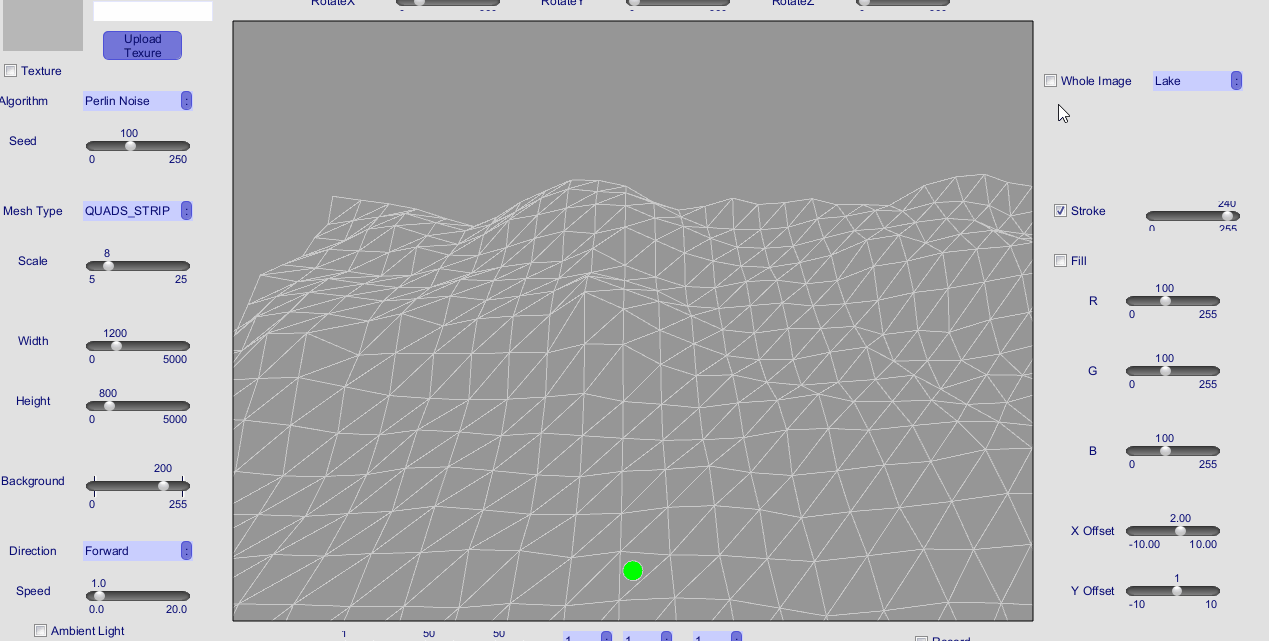Click the gray texture preview thumbnail

tap(43, 25)
